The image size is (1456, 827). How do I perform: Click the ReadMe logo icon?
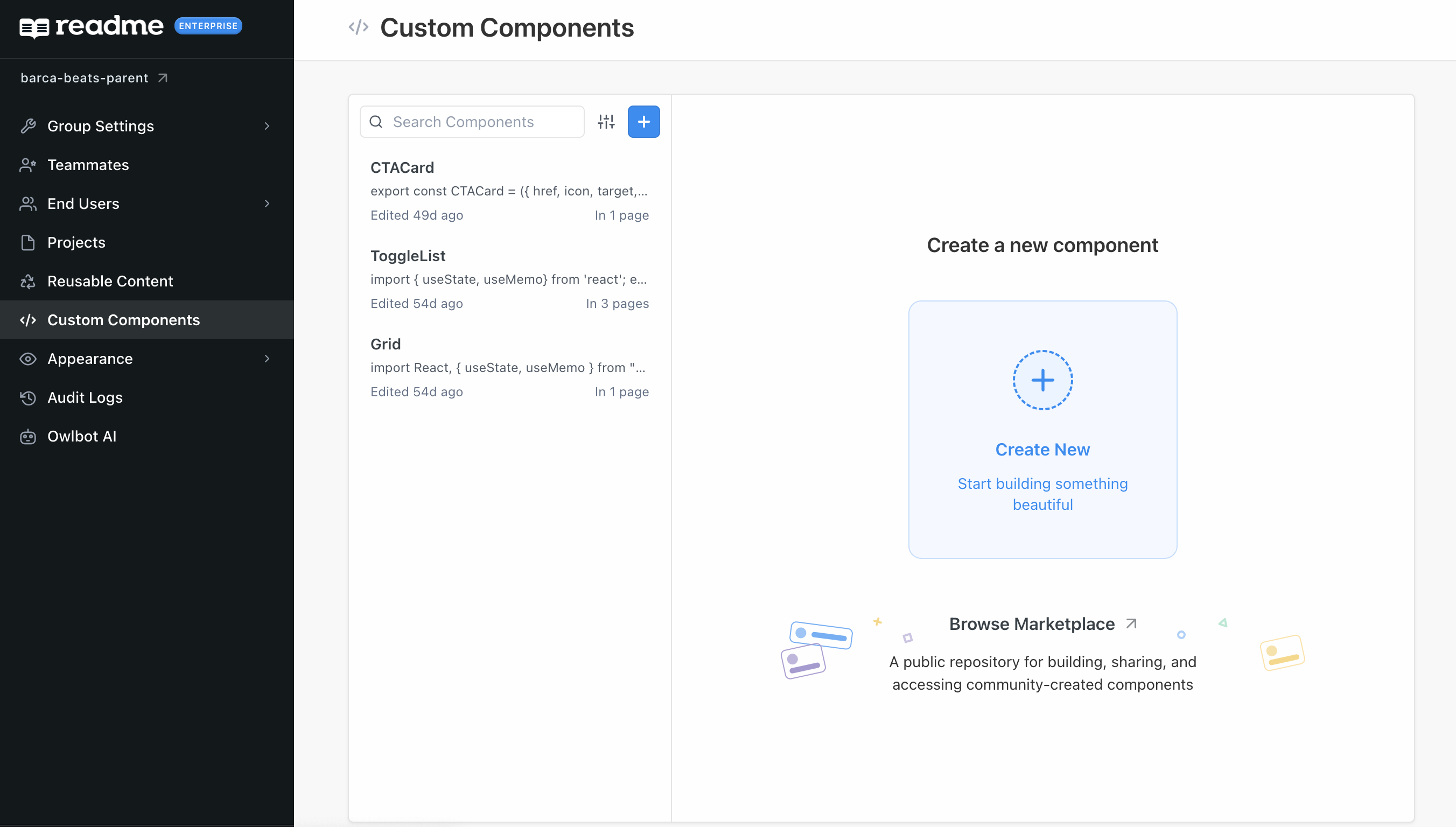34,27
